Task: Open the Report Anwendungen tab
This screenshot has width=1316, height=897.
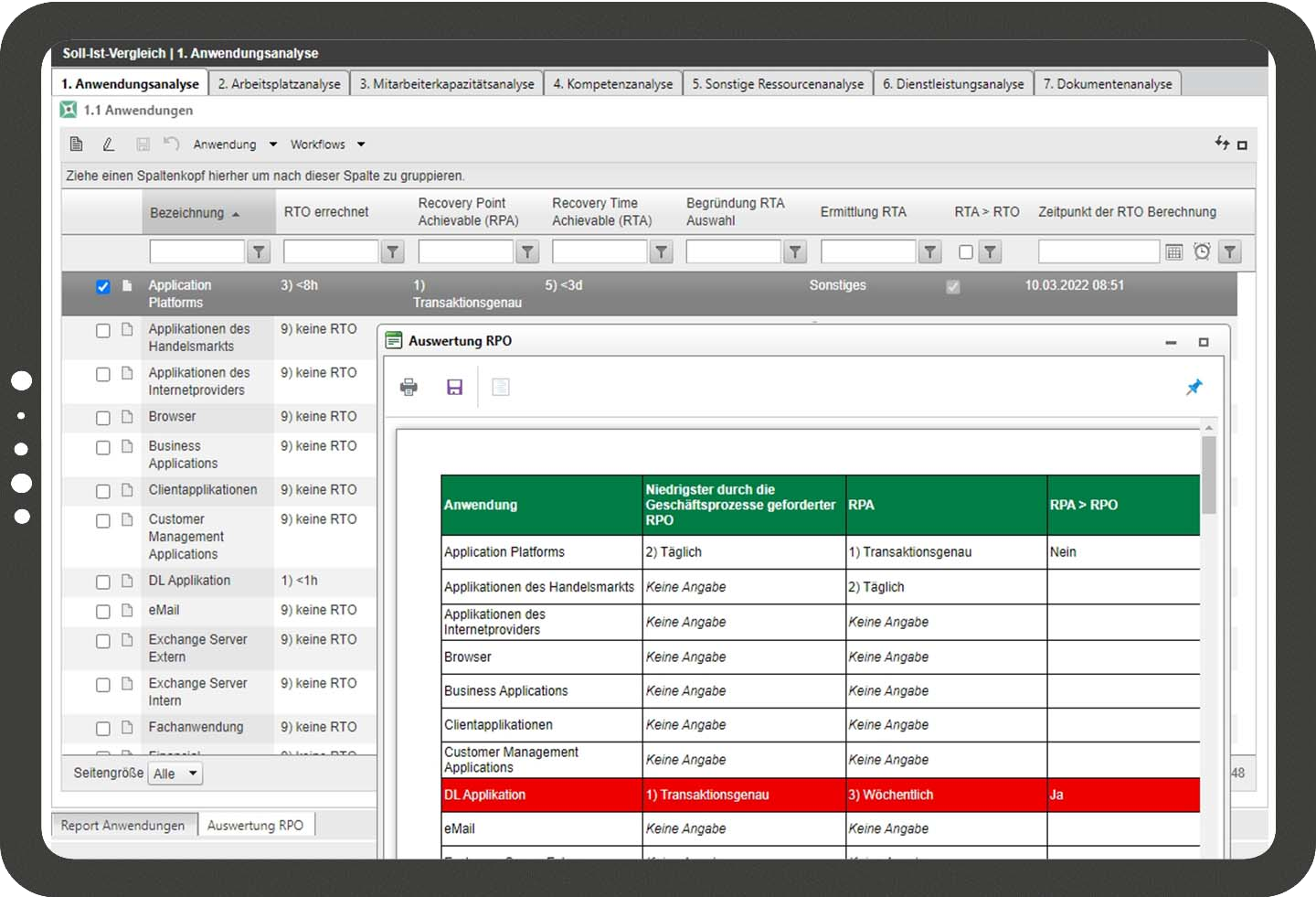Action: [123, 824]
